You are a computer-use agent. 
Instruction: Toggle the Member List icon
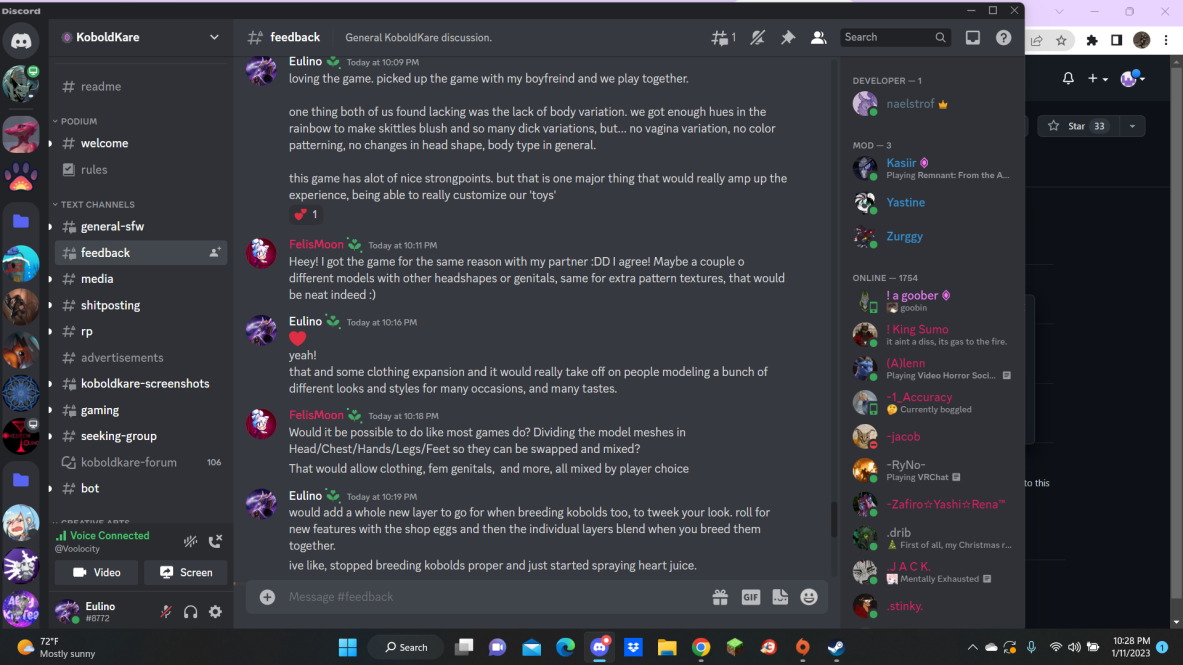(x=818, y=37)
